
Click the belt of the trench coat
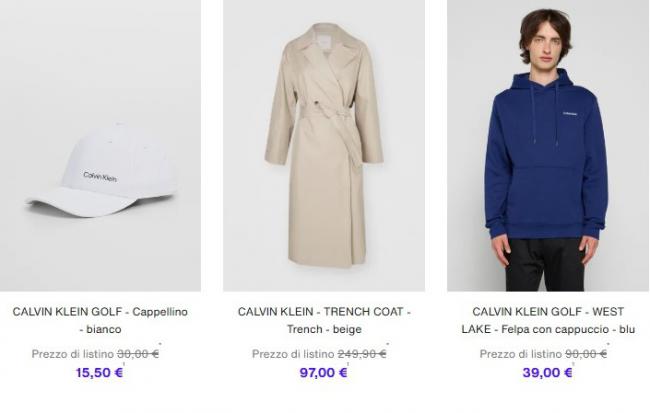[x=327, y=114]
